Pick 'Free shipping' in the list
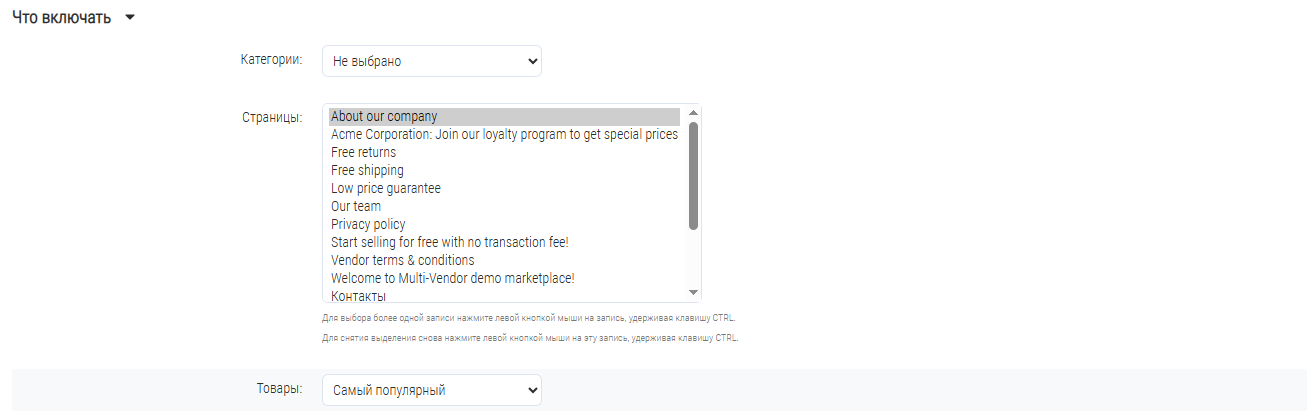Viewport: 1316px width, 416px height. (504, 170)
